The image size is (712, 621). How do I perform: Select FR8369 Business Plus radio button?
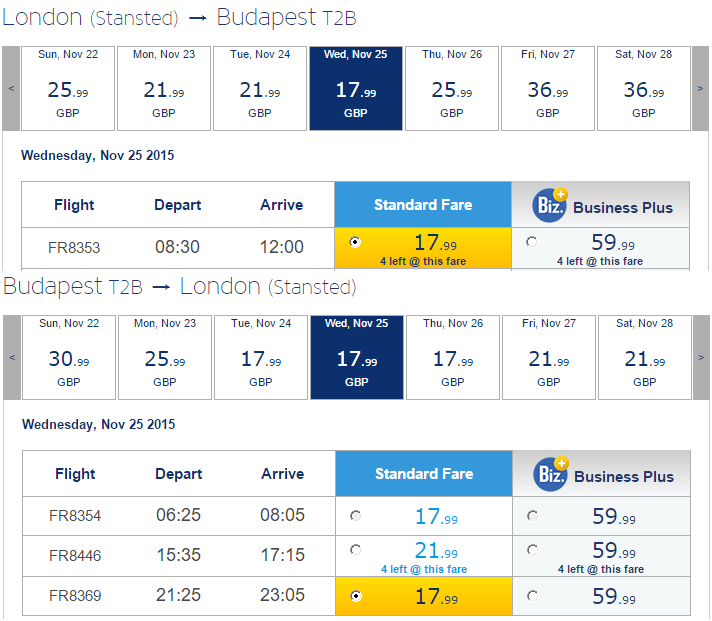(532, 595)
